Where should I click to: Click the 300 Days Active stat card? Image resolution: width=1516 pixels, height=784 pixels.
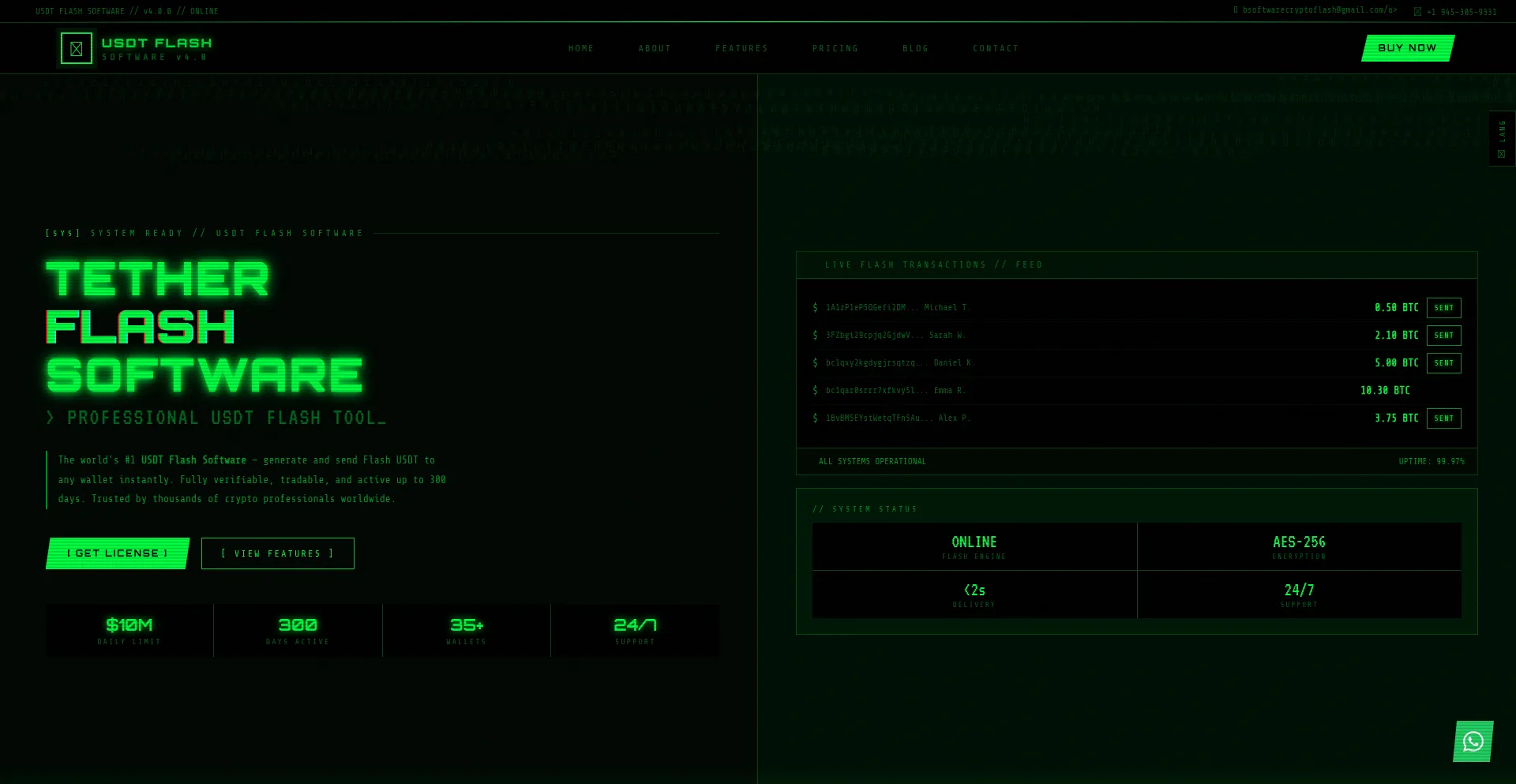click(x=298, y=631)
